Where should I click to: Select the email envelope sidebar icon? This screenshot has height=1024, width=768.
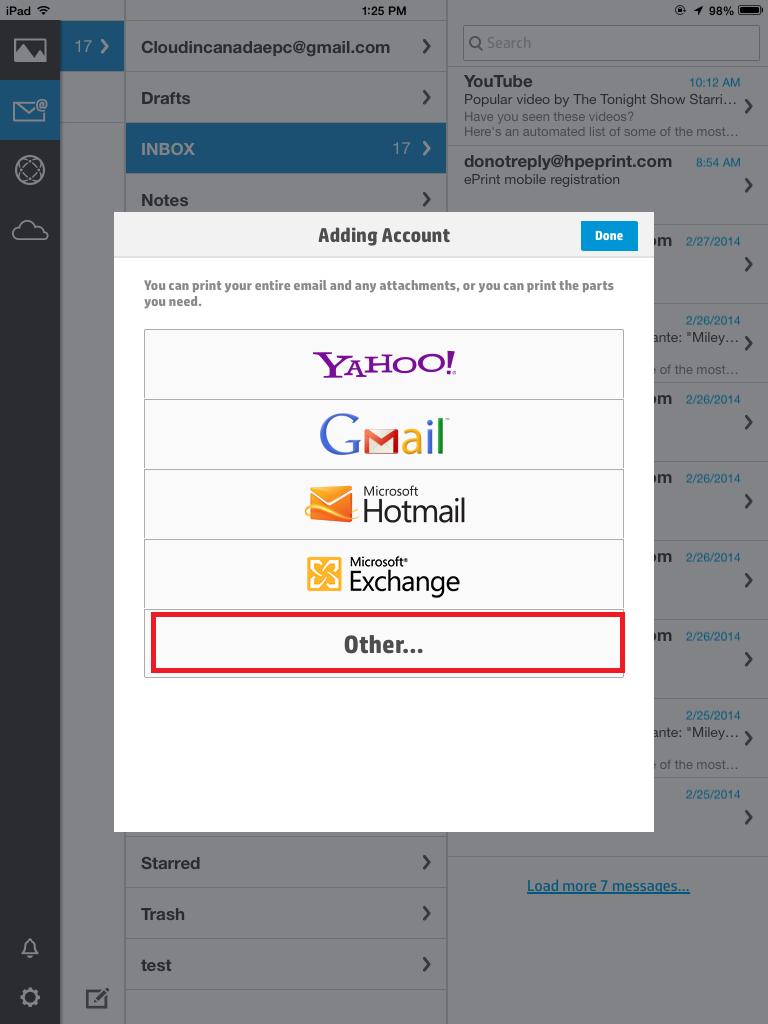30,111
